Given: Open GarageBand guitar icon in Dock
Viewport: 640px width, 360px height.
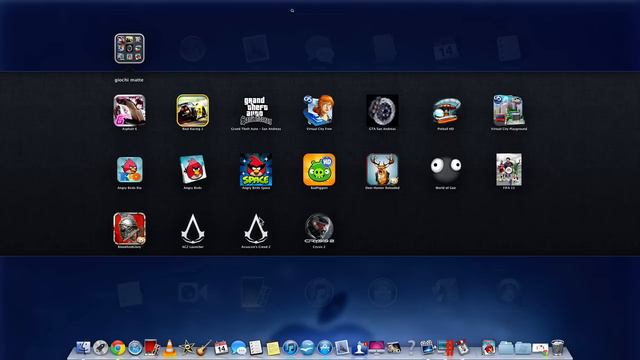Looking at the screenshot, I should [x=204, y=348].
